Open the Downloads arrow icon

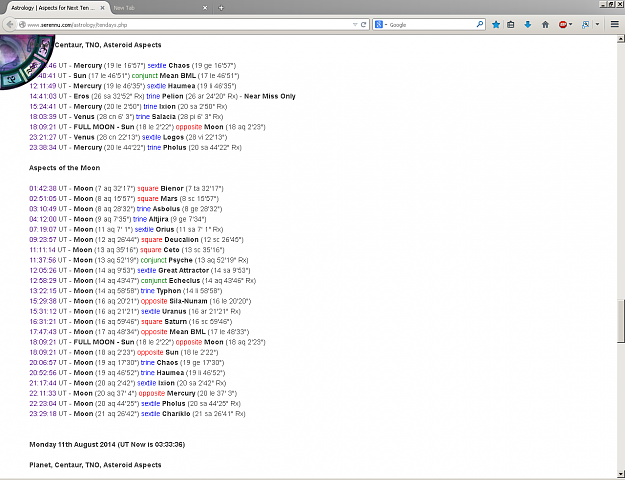click(528, 25)
